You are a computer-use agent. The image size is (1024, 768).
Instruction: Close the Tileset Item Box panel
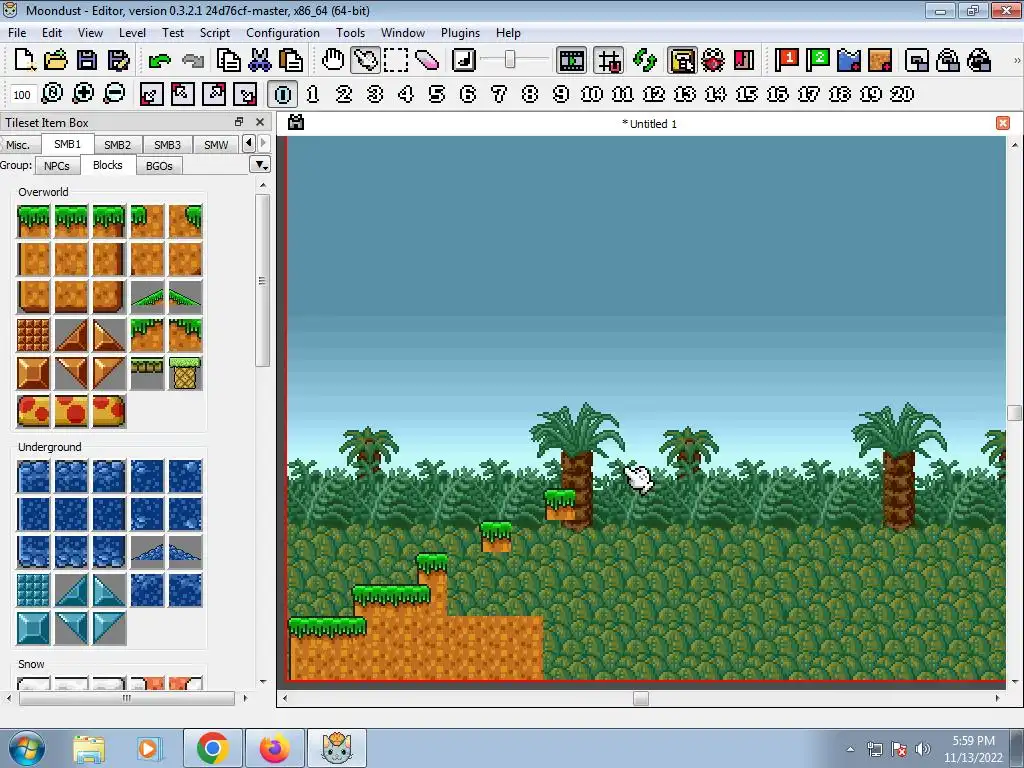click(260, 122)
